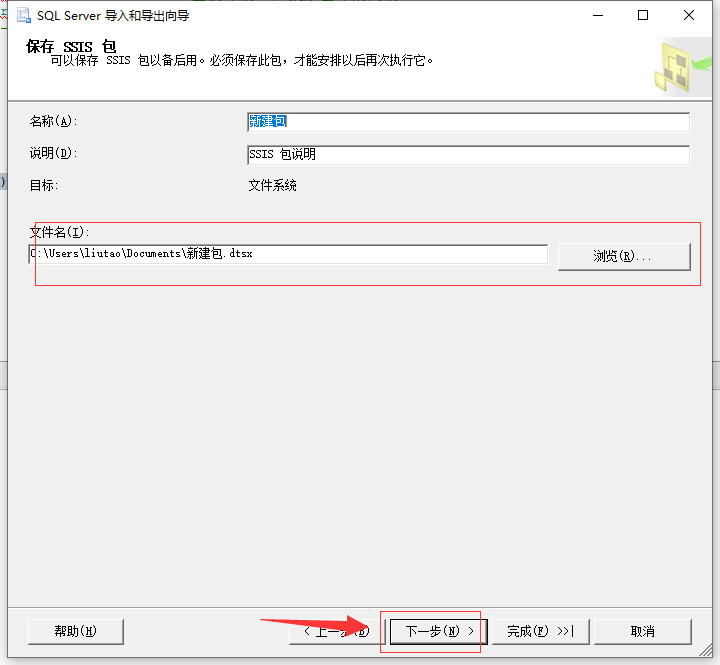
Task: Click the resize grip at window corner
Action: [x=706, y=650]
